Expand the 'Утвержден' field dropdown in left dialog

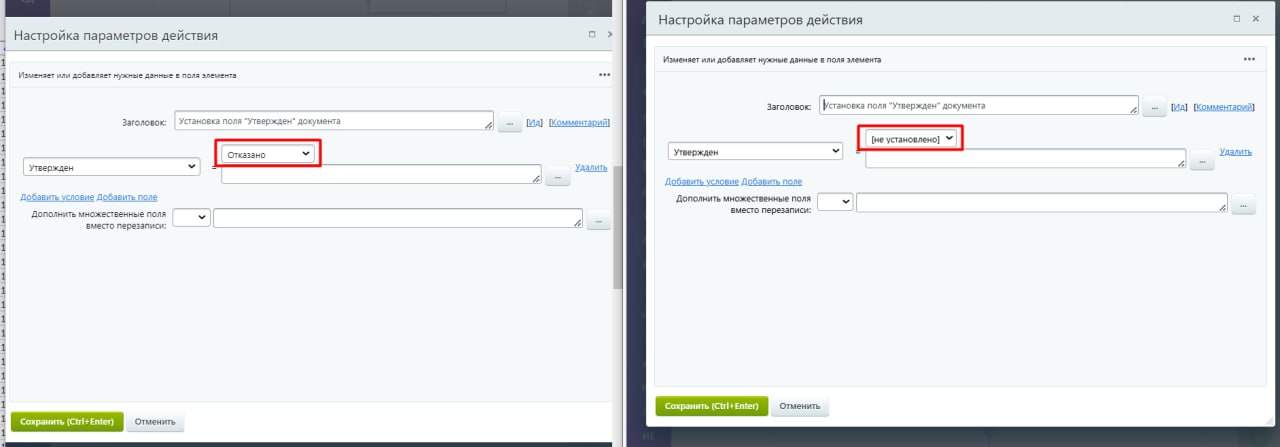tap(110, 167)
